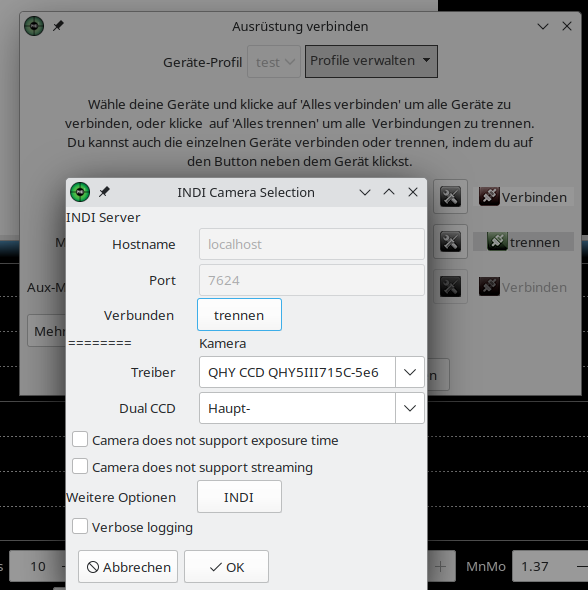
Task: Click the pin icon in INDI Camera Selection titlebar
Action: click(104, 192)
